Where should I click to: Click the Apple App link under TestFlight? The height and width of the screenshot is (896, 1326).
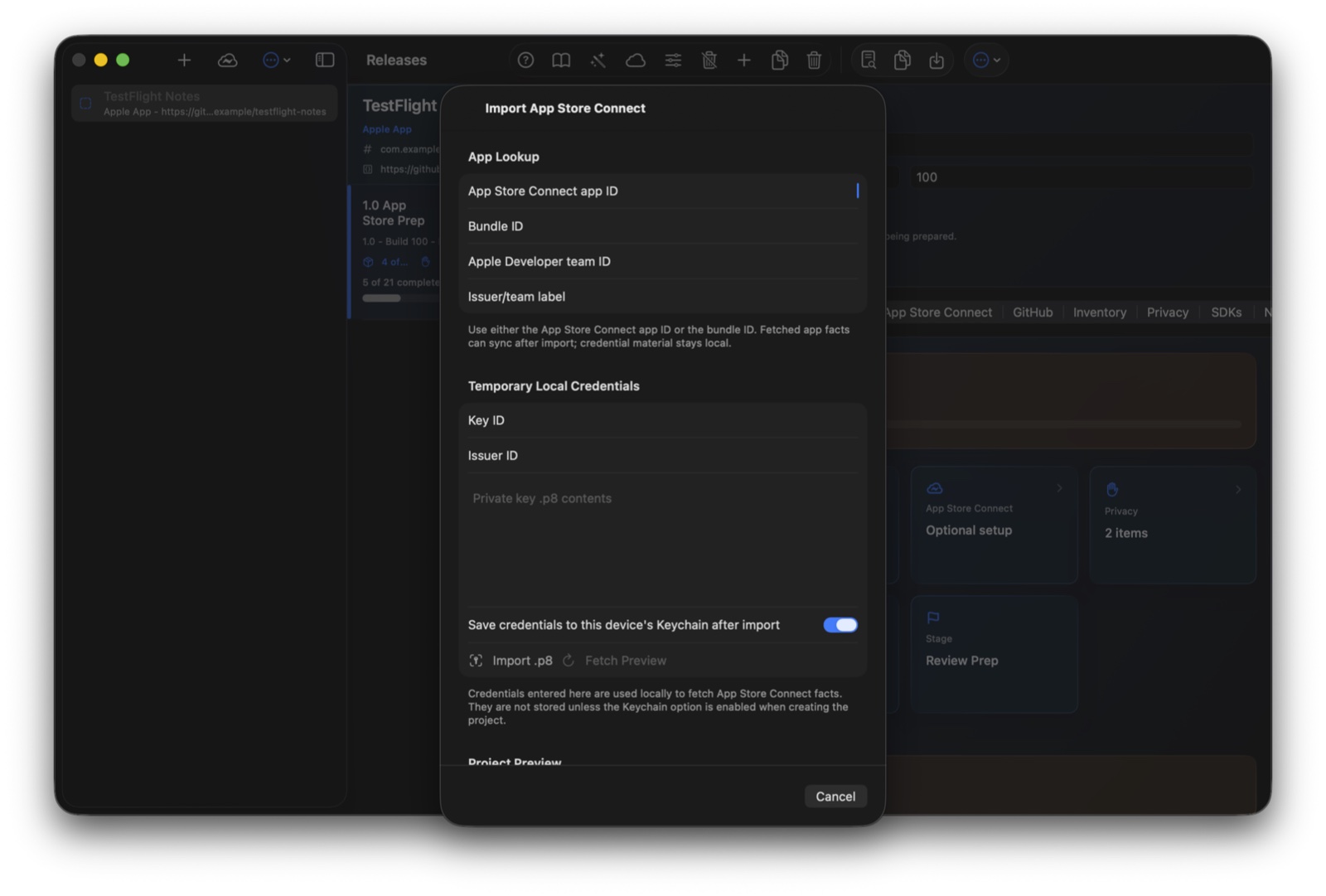pos(387,129)
